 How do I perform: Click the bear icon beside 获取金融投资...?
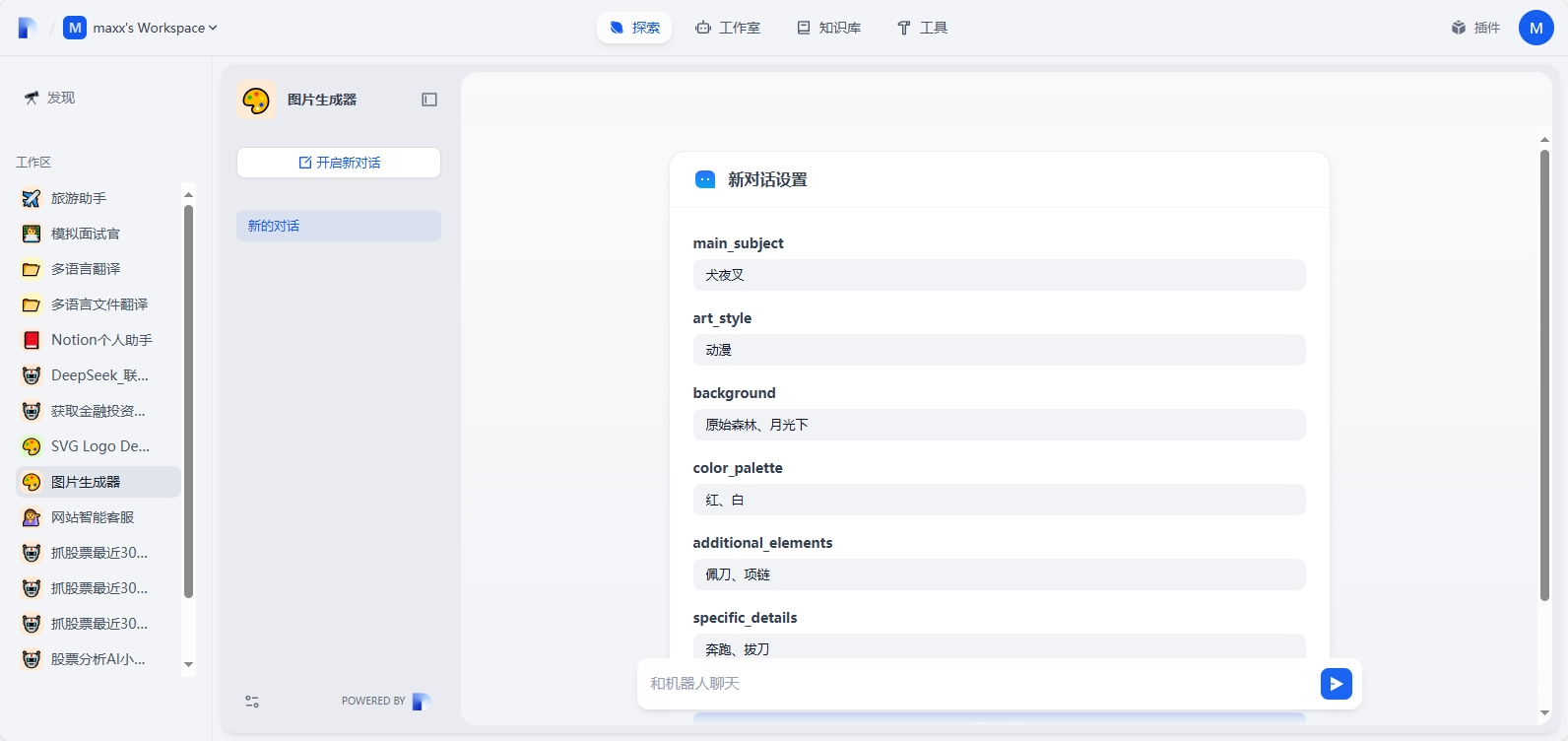click(x=32, y=411)
